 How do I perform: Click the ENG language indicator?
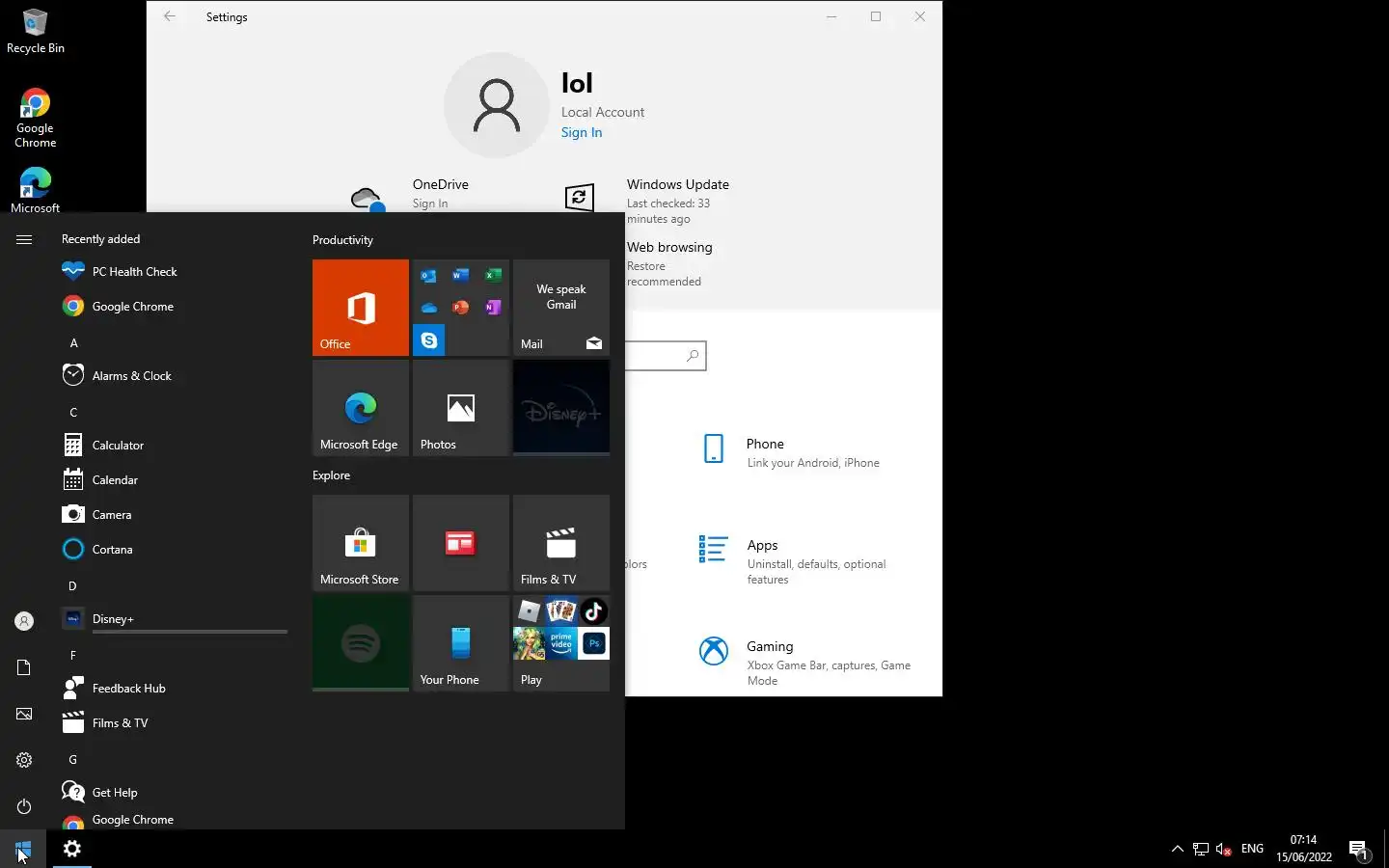[1252, 849]
